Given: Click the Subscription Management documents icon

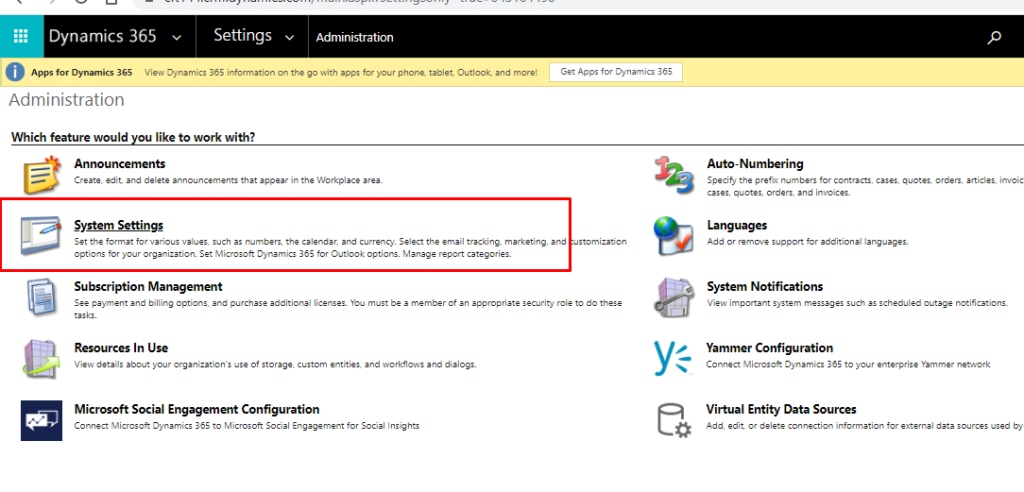Looking at the screenshot, I should [x=42, y=297].
